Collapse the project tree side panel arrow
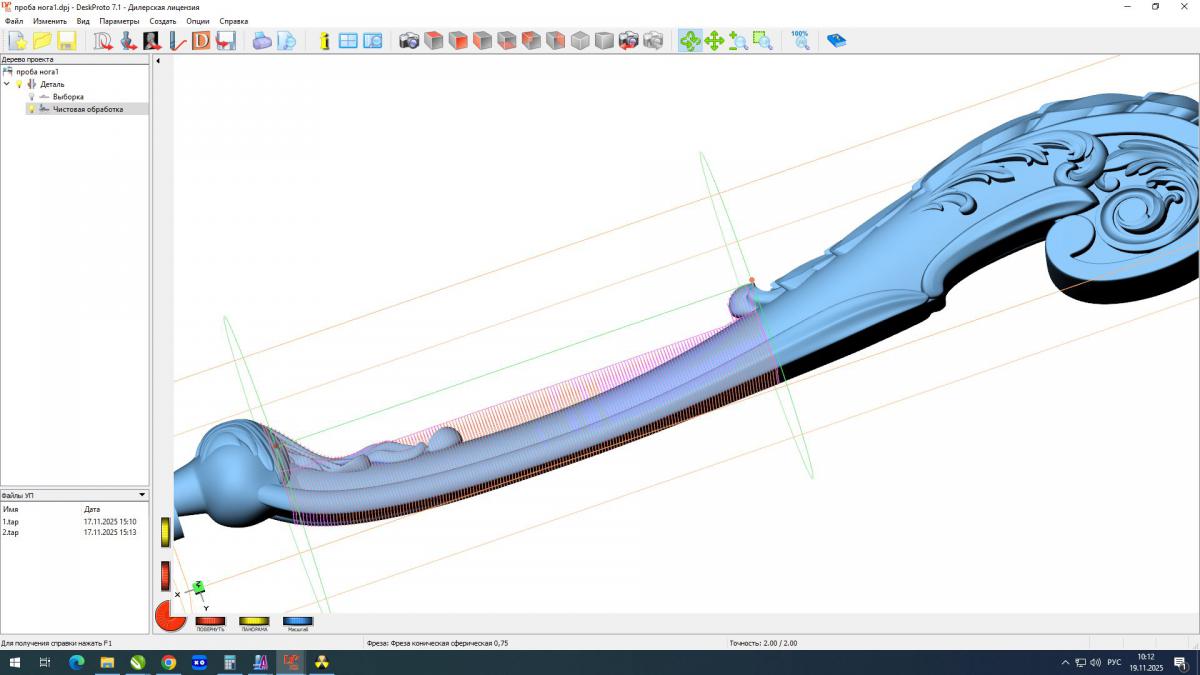 pyautogui.click(x=158, y=61)
